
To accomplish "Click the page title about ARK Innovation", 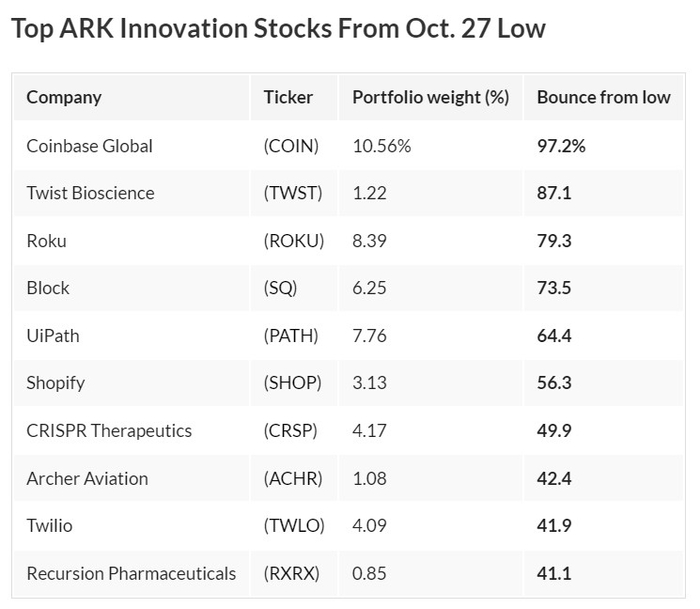I will coord(278,28).
